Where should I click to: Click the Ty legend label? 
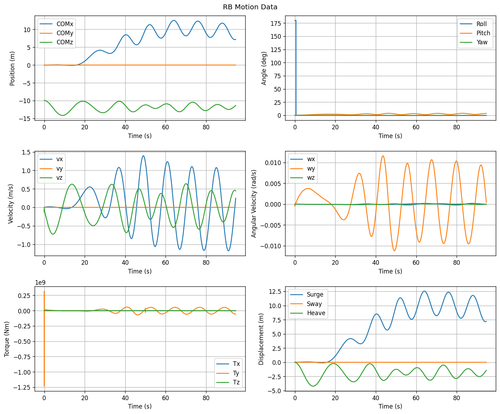[x=236, y=373]
